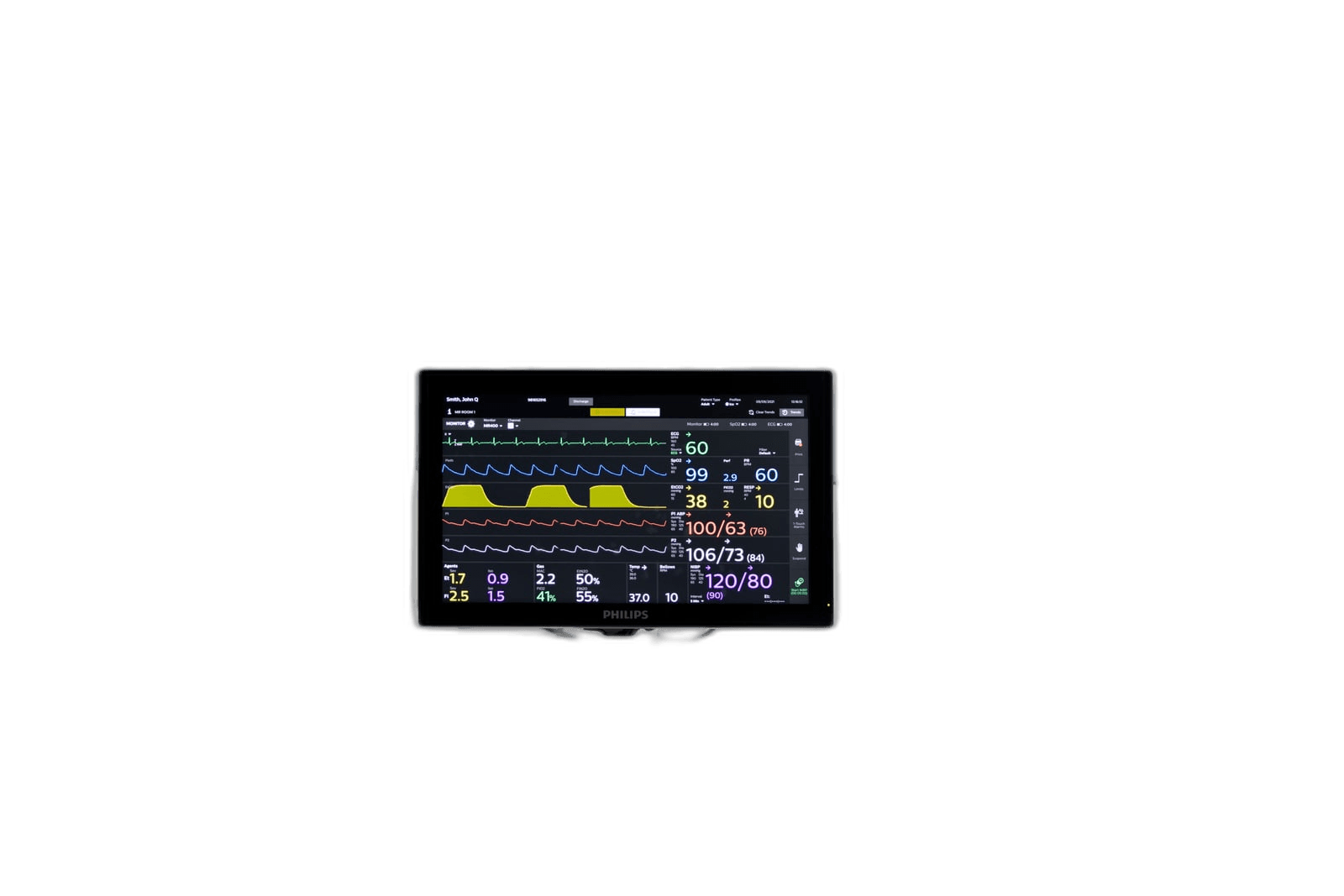Tap the Trends button
This screenshot has width=1344, height=896.
pyautogui.click(x=791, y=412)
